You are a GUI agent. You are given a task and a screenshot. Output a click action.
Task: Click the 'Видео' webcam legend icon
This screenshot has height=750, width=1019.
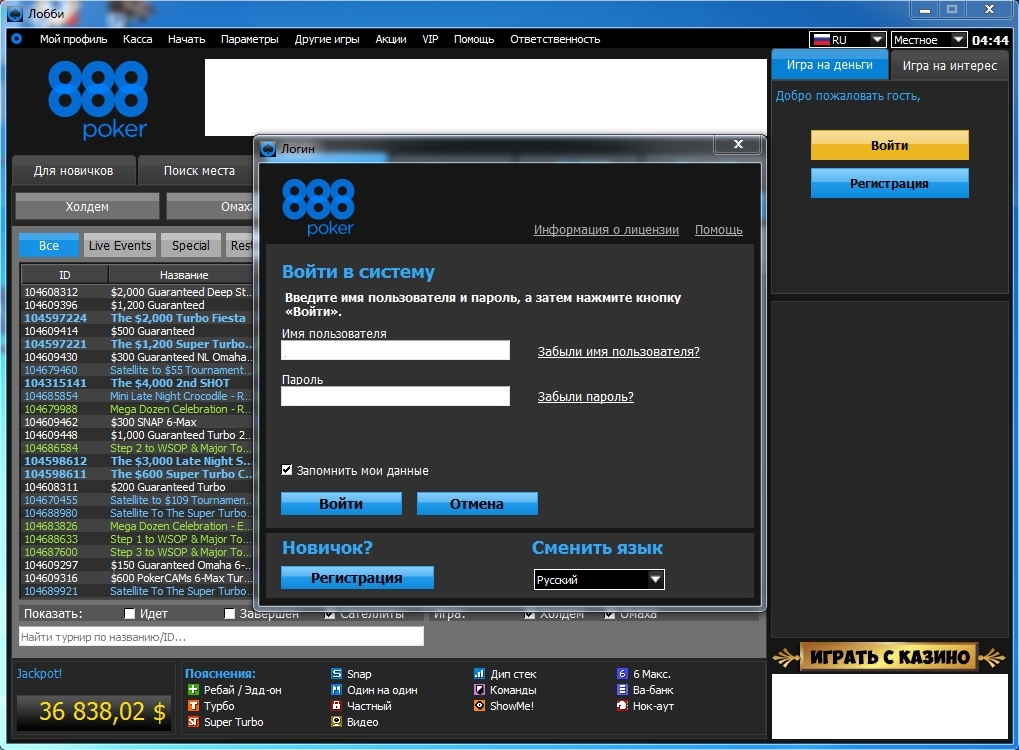tap(336, 721)
